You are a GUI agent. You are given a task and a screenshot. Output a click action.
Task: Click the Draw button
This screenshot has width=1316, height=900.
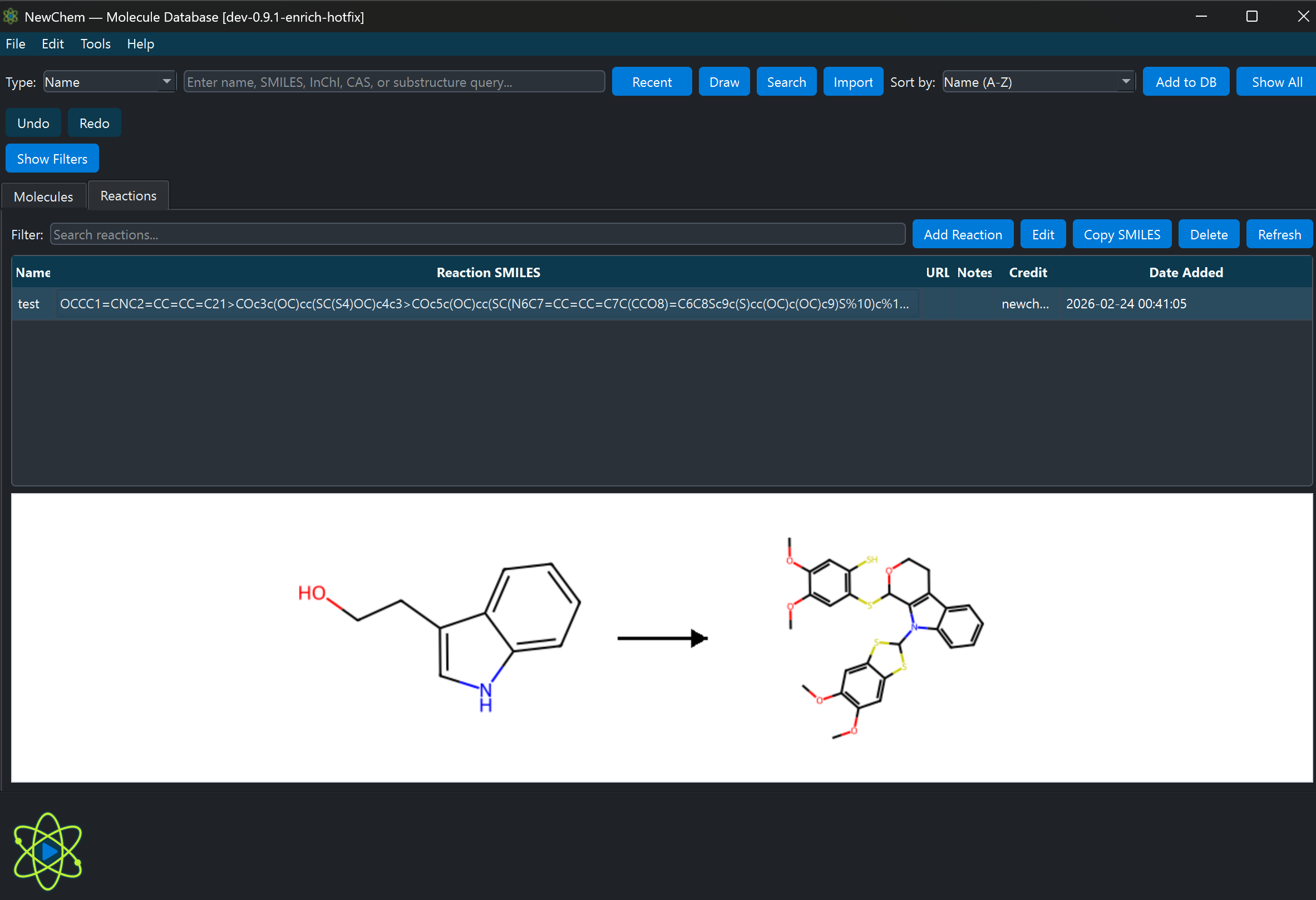coord(724,81)
